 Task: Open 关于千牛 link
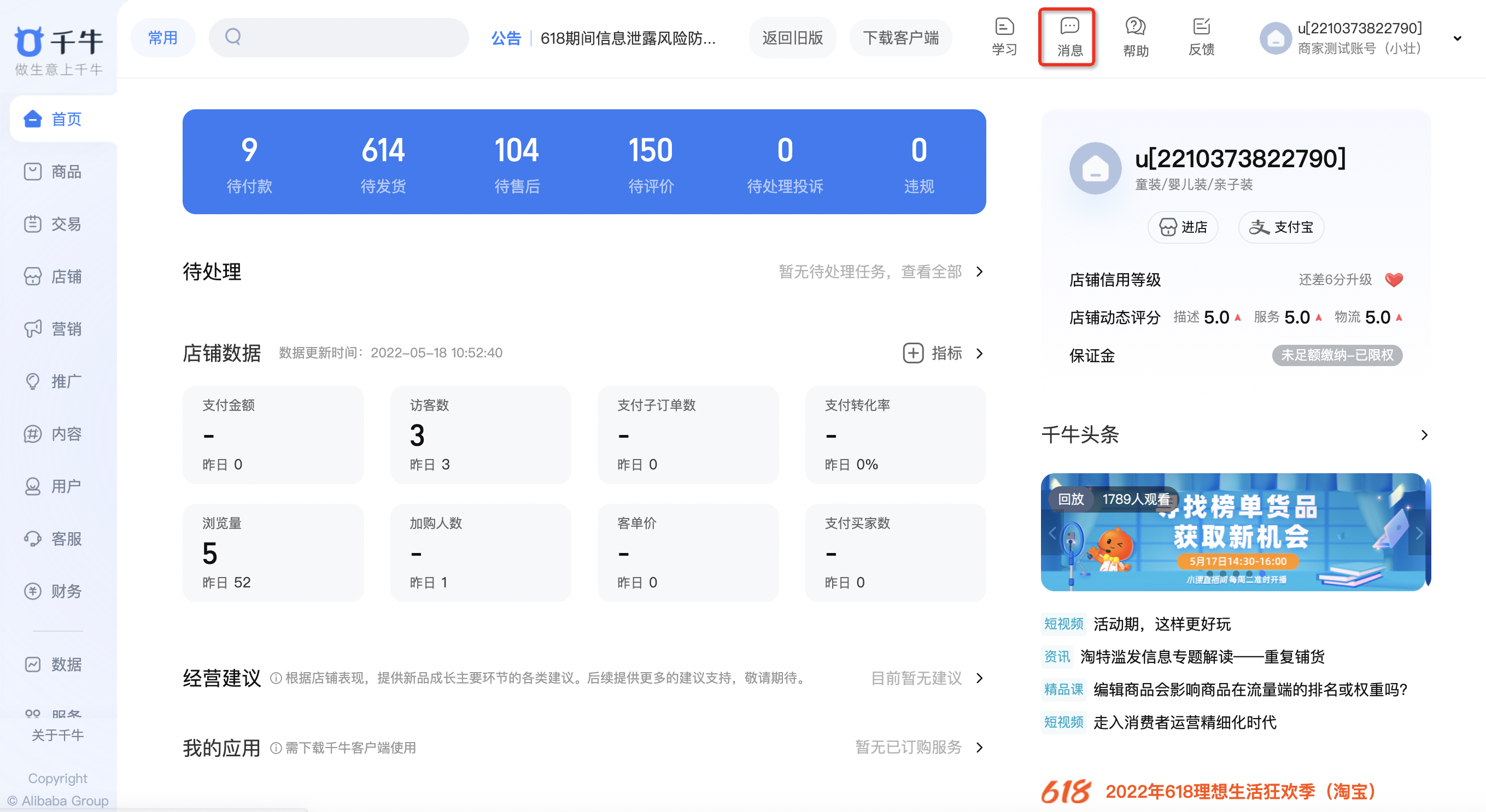[x=58, y=735]
